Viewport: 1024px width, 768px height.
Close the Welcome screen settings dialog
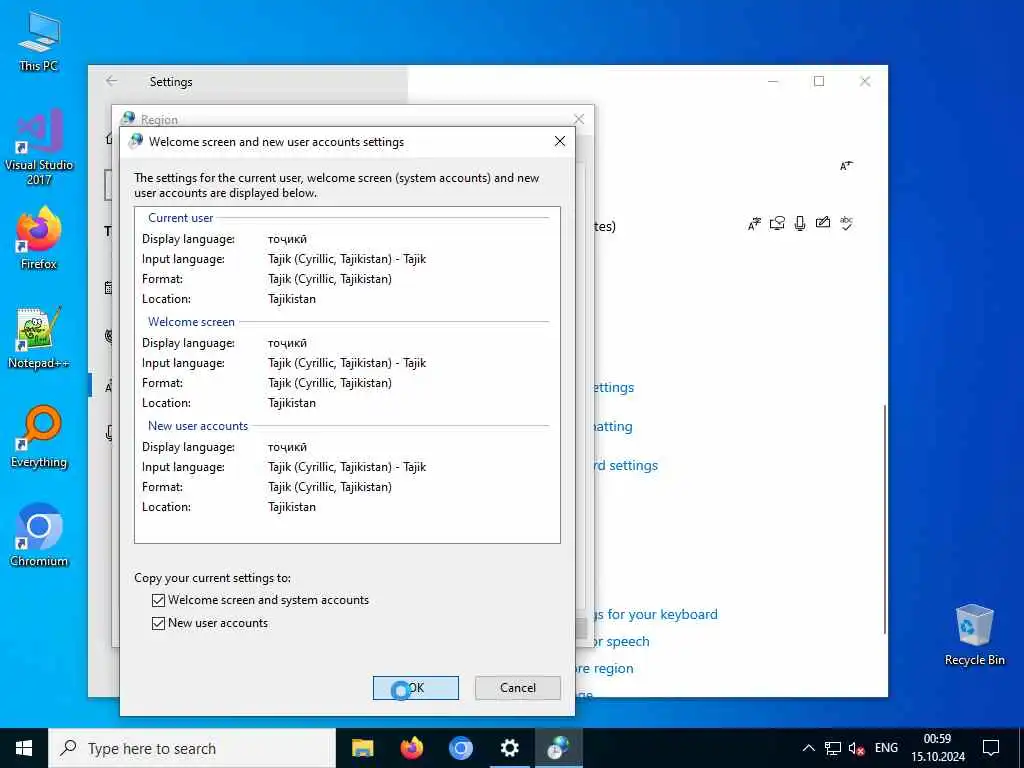(560, 141)
